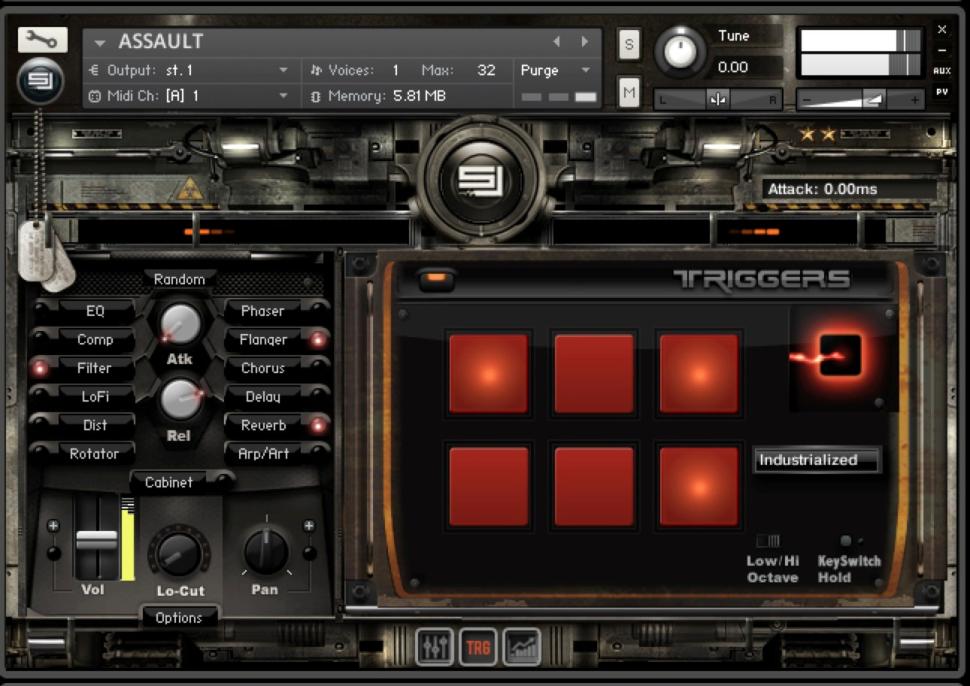Open the mixer view icon
This screenshot has height=686, width=970.
coord(435,647)
